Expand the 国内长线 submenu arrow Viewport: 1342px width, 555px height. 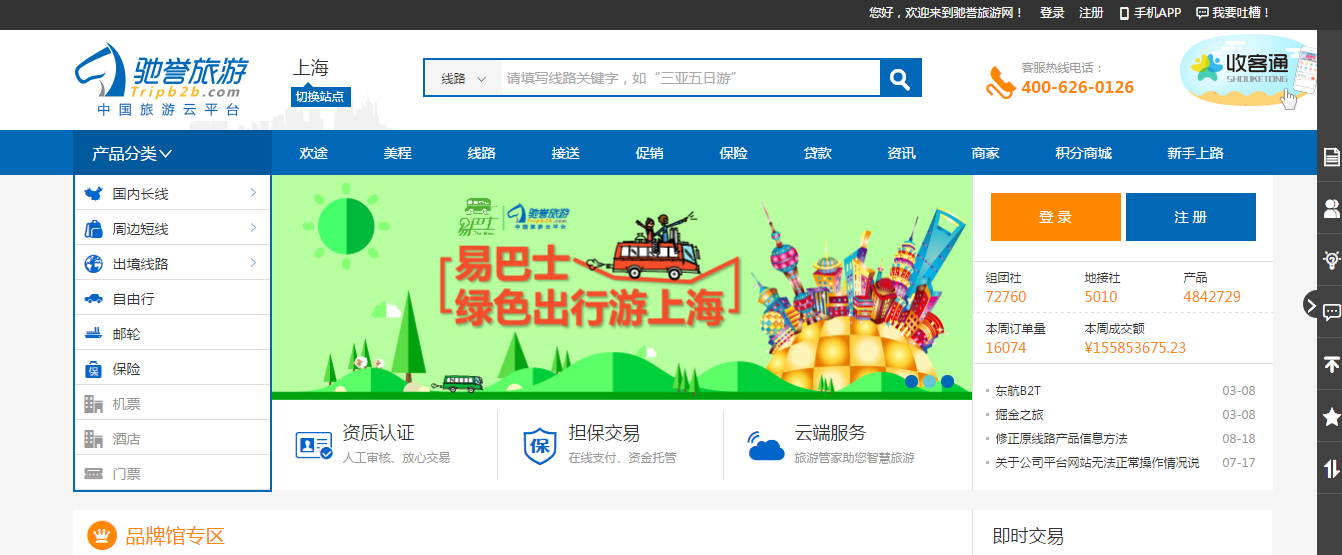tap(253, 193)
